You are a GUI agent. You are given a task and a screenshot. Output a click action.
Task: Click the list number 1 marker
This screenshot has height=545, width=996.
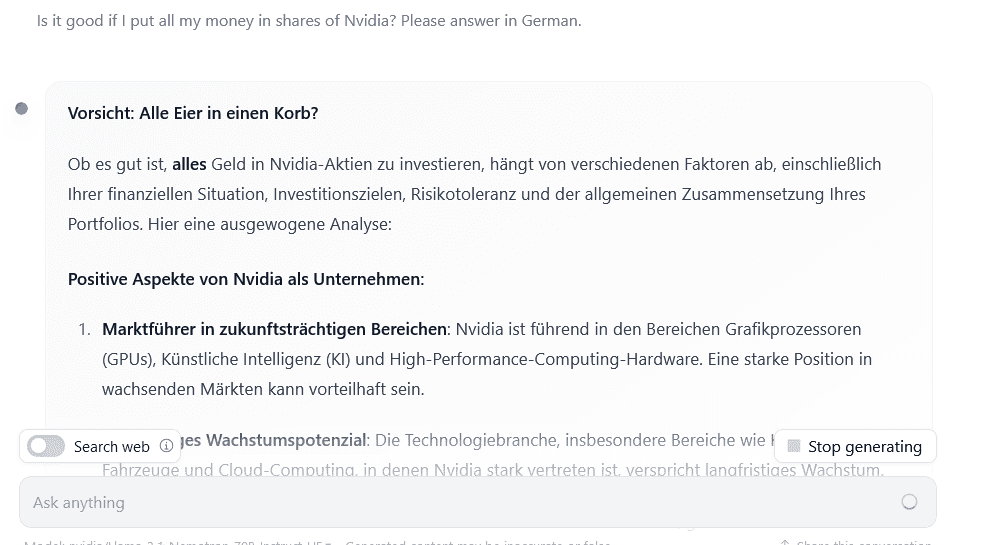[x=84, y=330]
